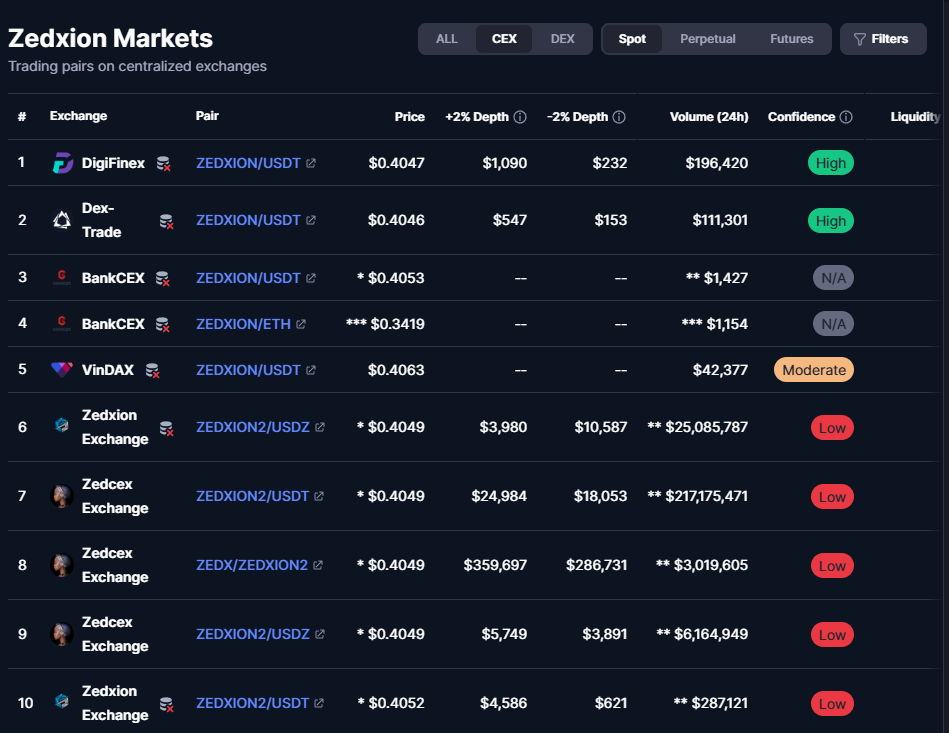Click the N/A badge in row 3
Screen dimensions: 949x733
[x=833, y=278]
